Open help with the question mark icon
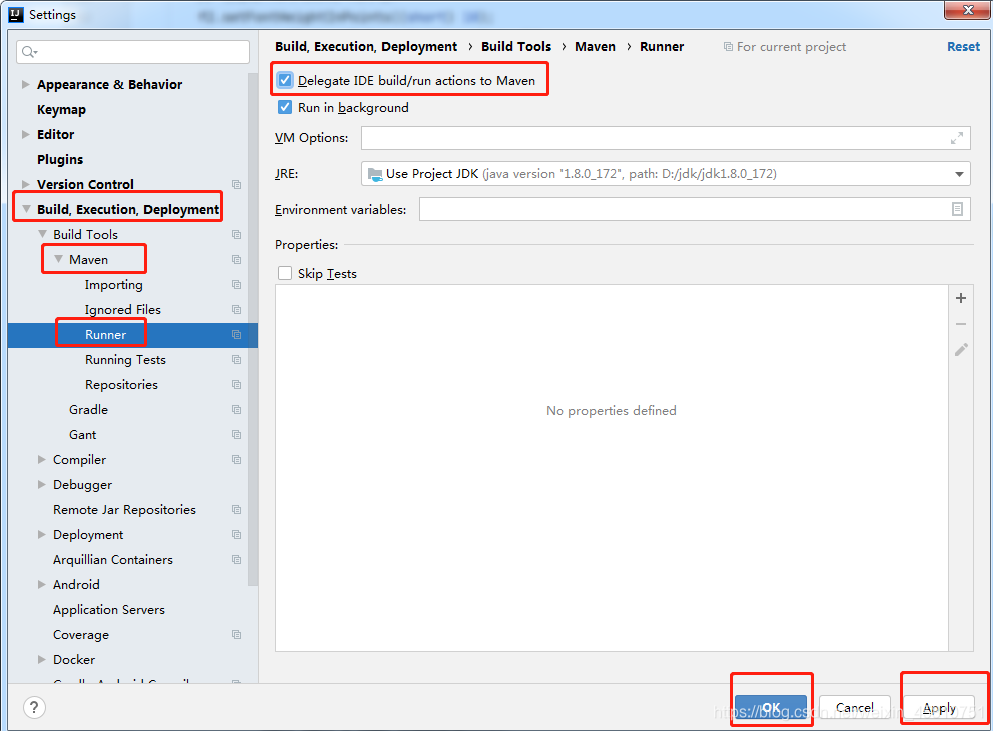The width and height of the screenshot is (993, 731). point(34,707)
